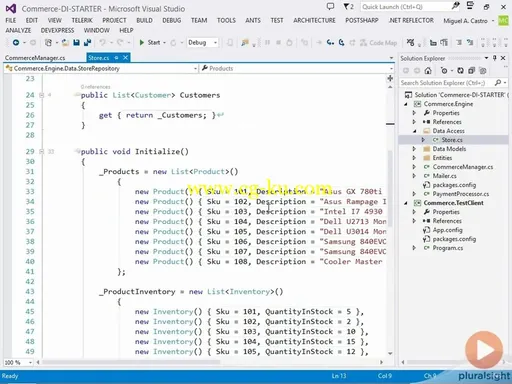Click the green Start debugging button

pos(150,43)
